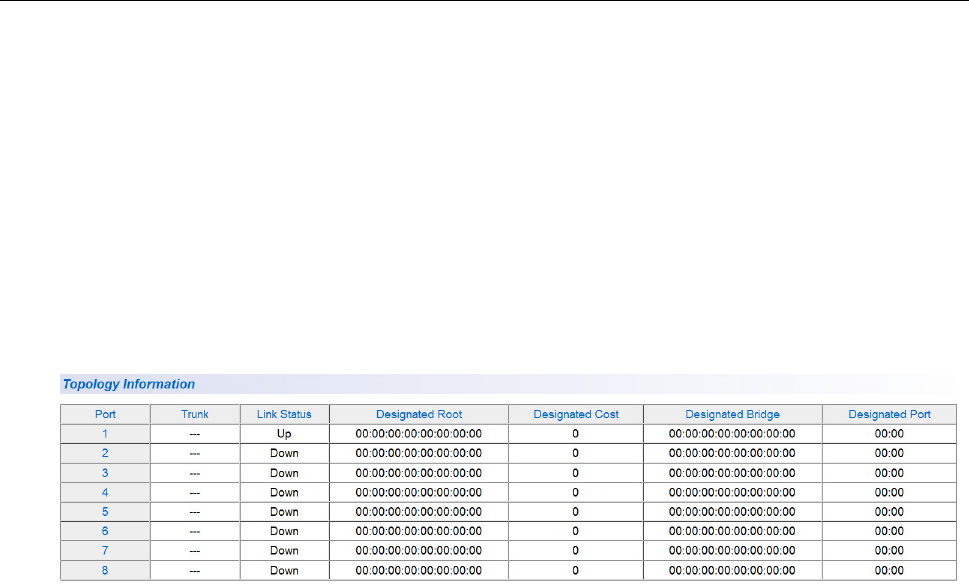Click the port 4 link
Viewport: 969px width, 585px height.
point(105,492)
